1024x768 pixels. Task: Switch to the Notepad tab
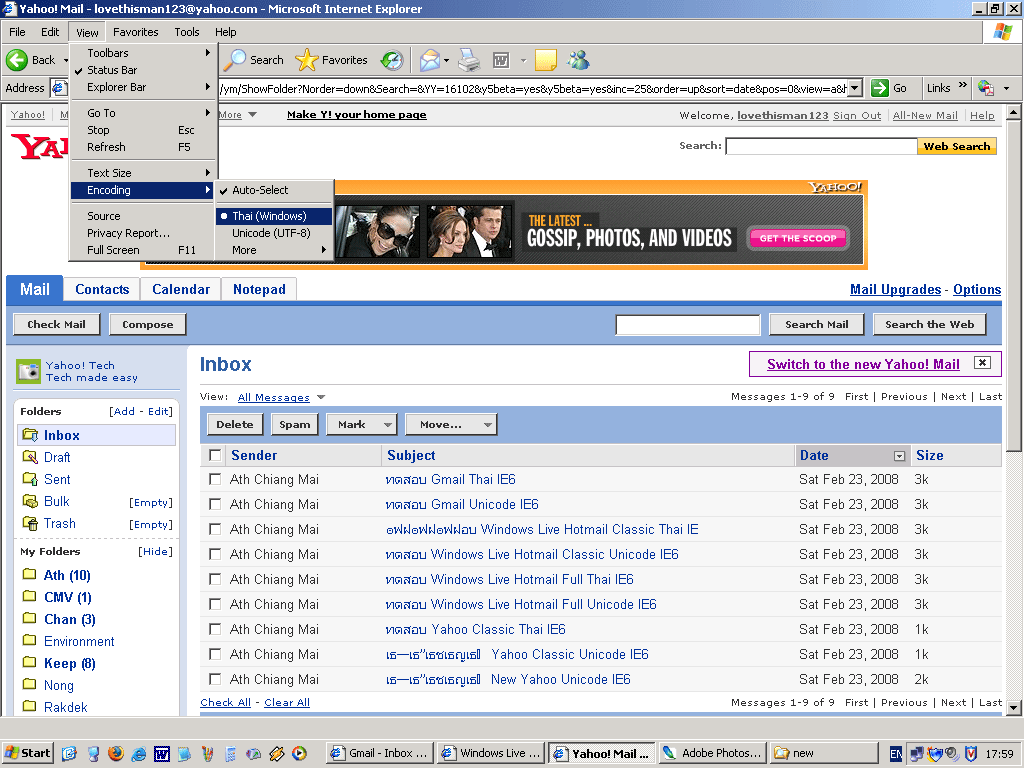point(259,289)
